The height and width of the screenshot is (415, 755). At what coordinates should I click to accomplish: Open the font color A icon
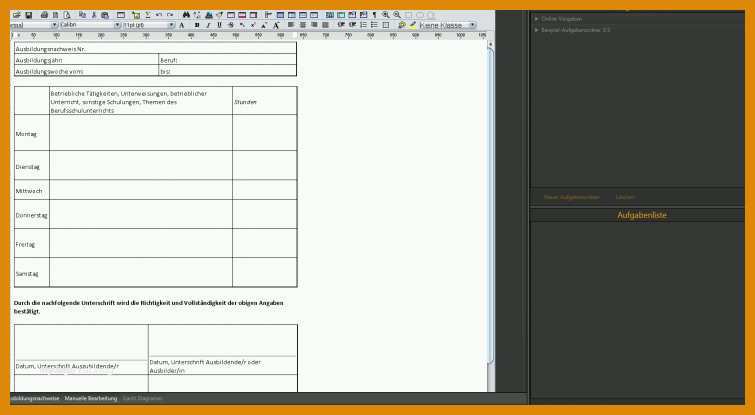pos(182,25)
